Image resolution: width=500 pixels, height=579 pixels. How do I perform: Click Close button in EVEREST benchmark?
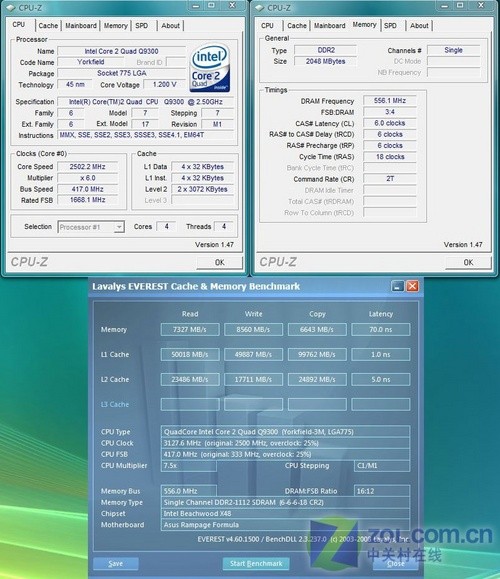point(395,563)
